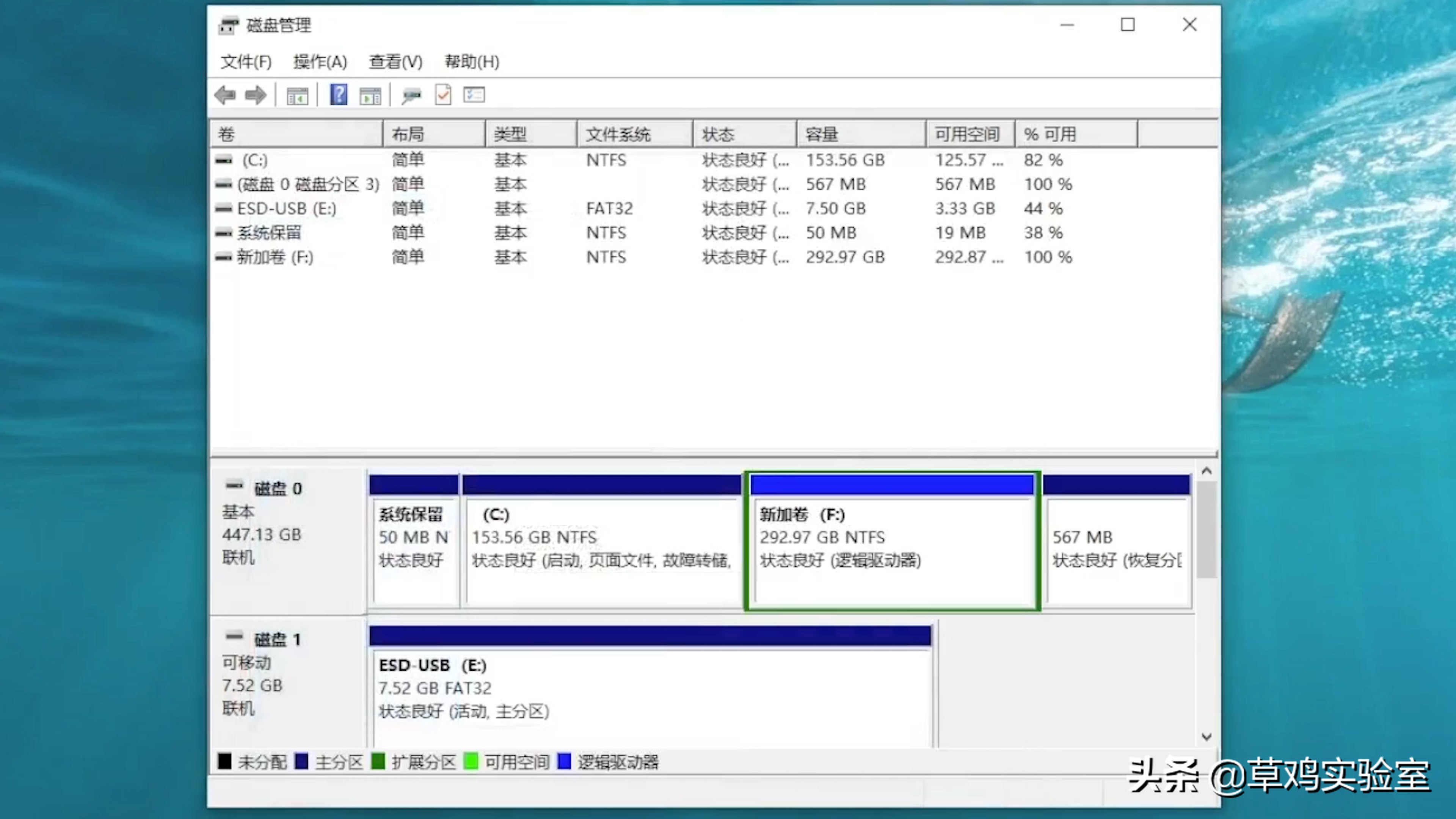The image size is (1456, 819).
Task: Click the blue 逻辑驱动器 legend swatch
Action: (564, 762)
